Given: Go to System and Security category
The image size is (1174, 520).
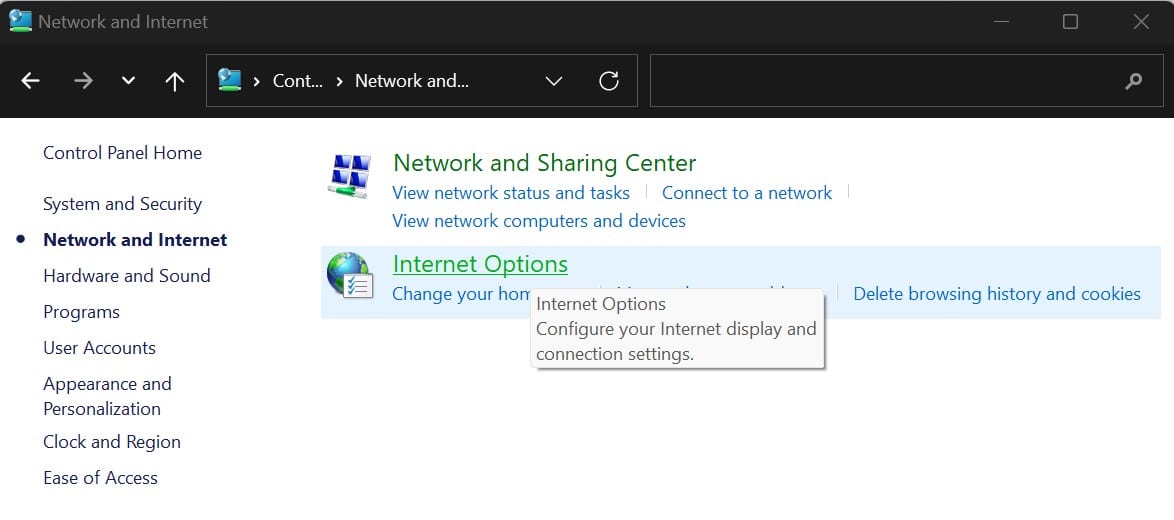Looking at the screenshot, I should 123,204.
